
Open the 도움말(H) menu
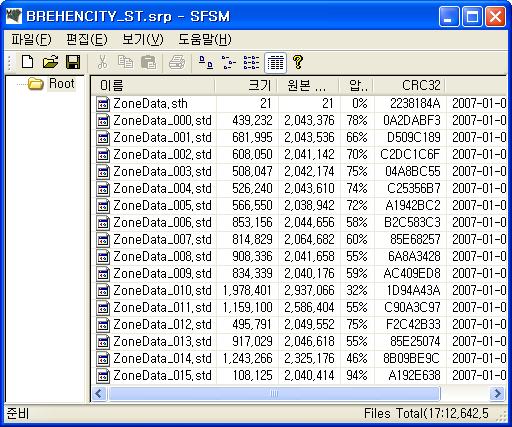[x=205, y=40]
